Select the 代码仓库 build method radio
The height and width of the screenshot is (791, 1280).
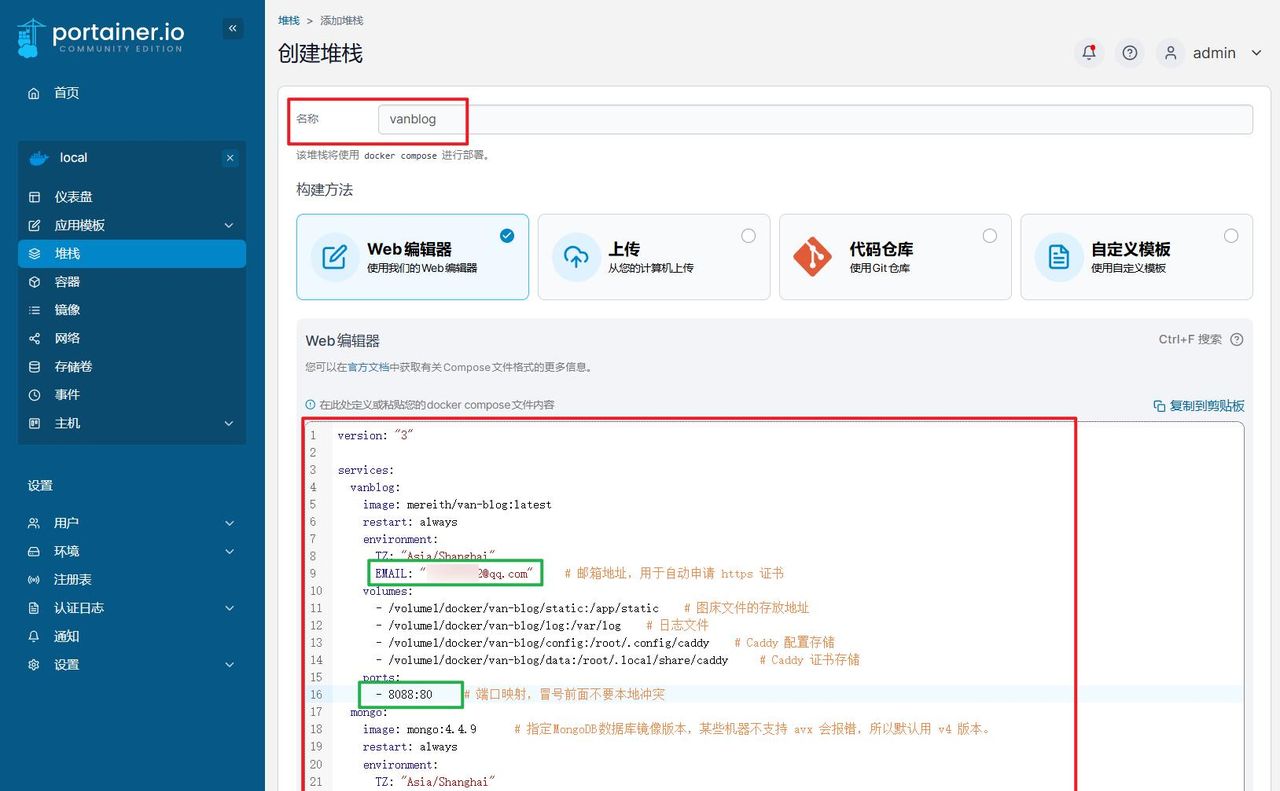tap(990, 236)
